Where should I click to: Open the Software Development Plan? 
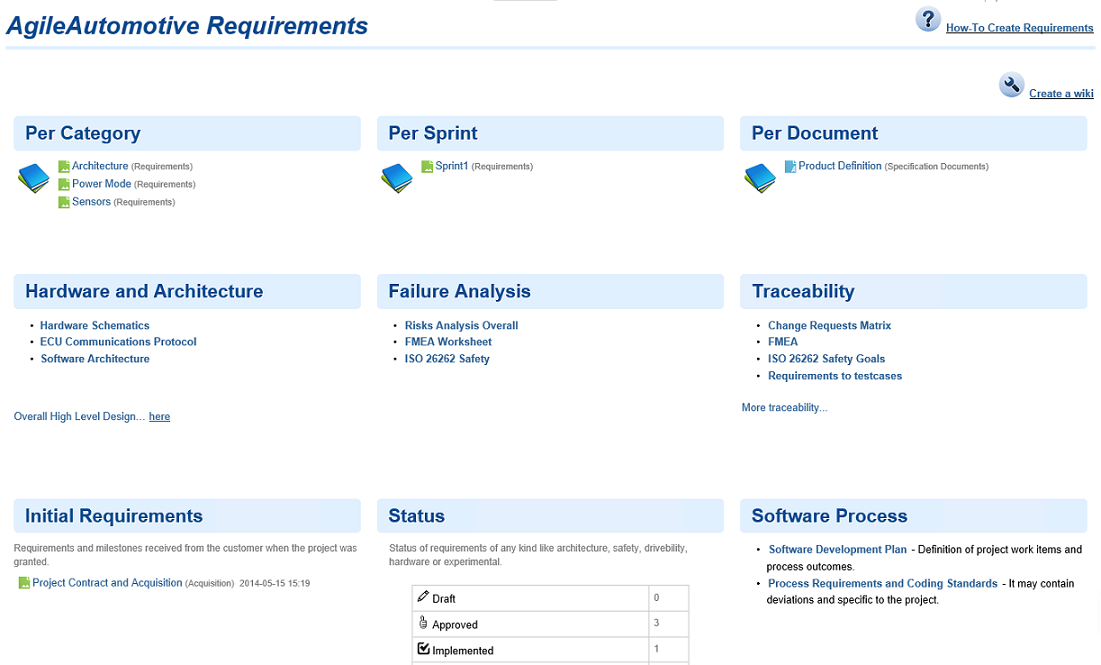pyautogui.click(x=837, y=549)
